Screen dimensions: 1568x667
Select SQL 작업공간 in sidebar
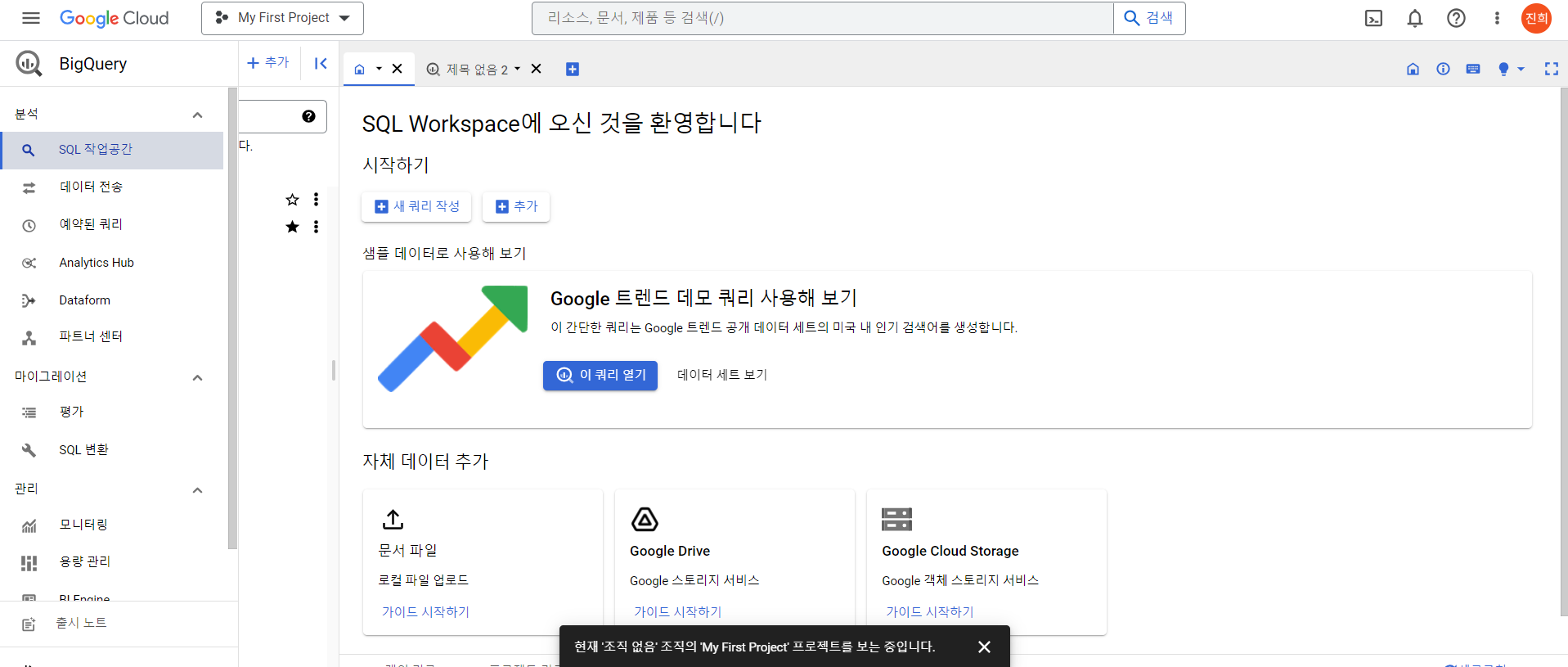pyautogui.click(x=112, y=150)
